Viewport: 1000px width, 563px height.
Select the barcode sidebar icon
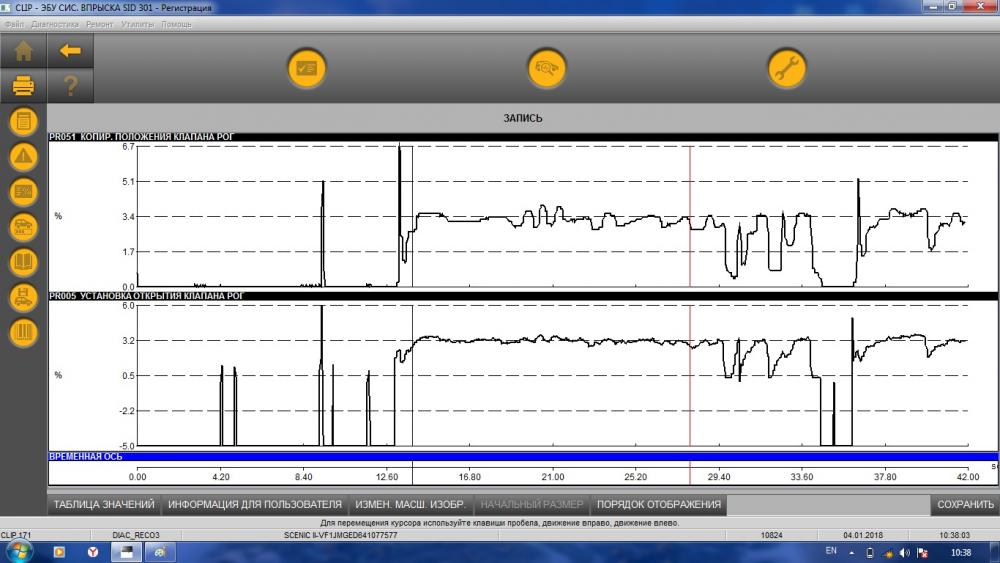(x=24, y=332)
